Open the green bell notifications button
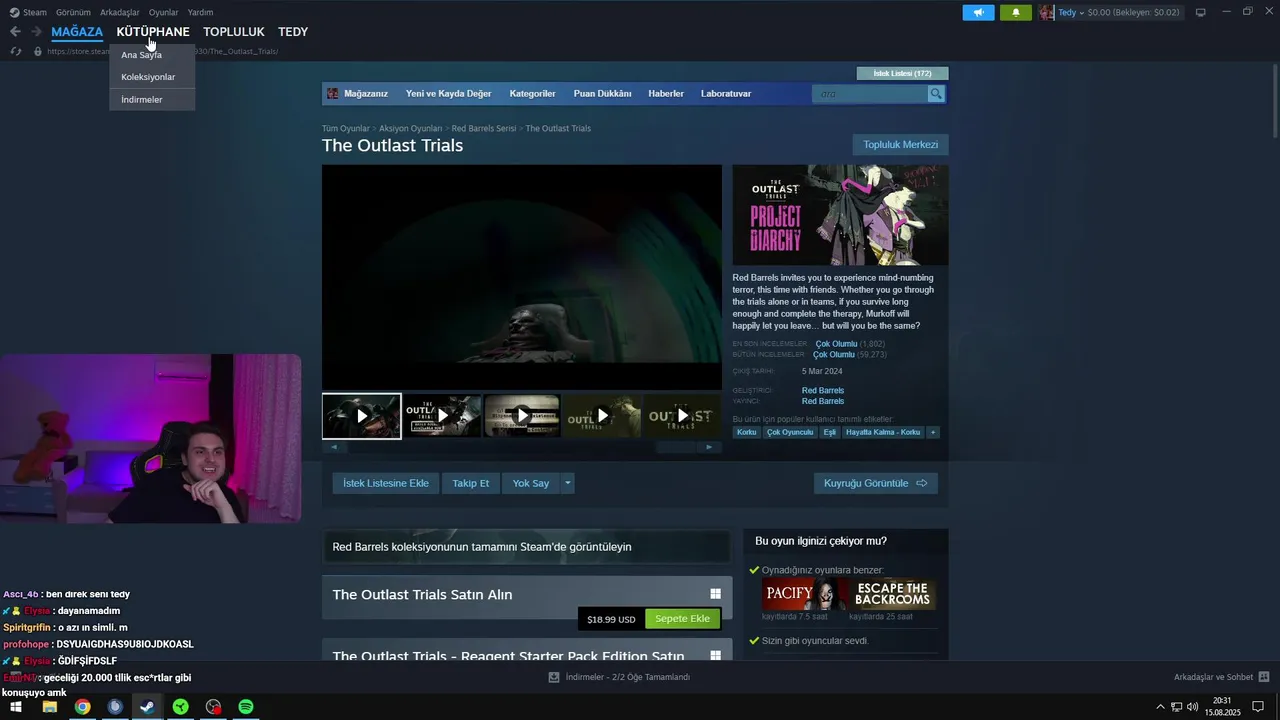1280x720 pixels. (1016, 12)
